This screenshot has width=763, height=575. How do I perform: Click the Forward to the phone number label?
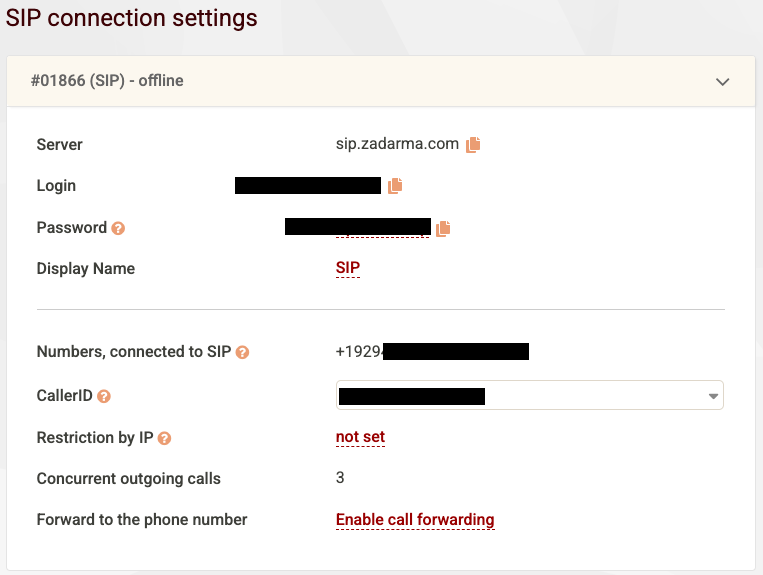[x=142, y=520]
